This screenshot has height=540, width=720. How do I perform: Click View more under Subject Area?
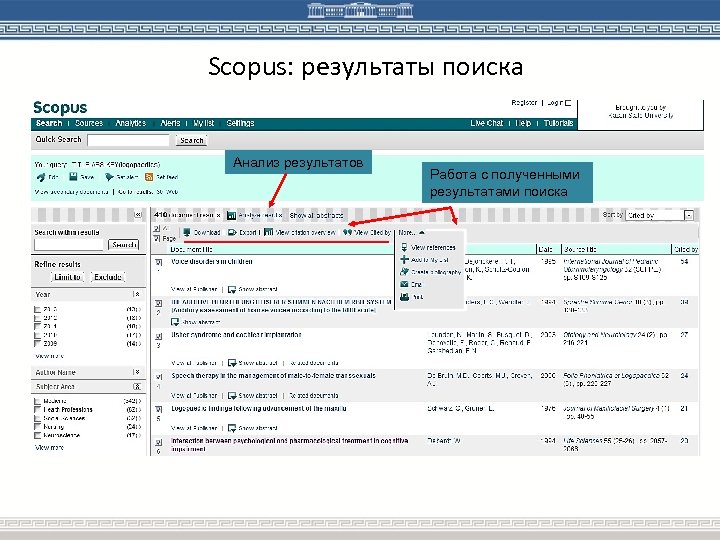pos(50,447)
